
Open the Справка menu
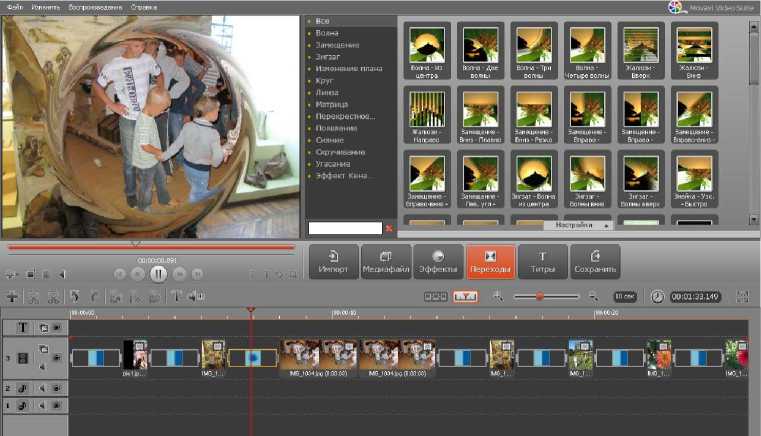click(x=143, y=7)
